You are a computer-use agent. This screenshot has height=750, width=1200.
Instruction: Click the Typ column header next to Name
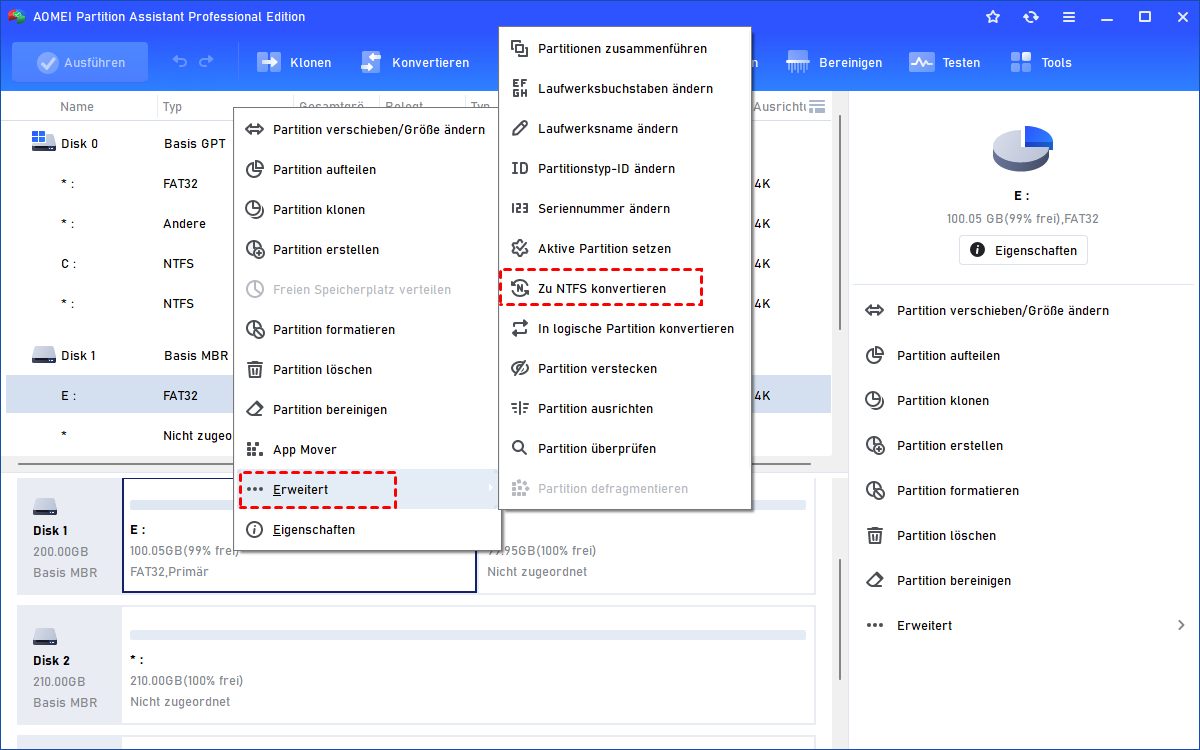point(173,106)
